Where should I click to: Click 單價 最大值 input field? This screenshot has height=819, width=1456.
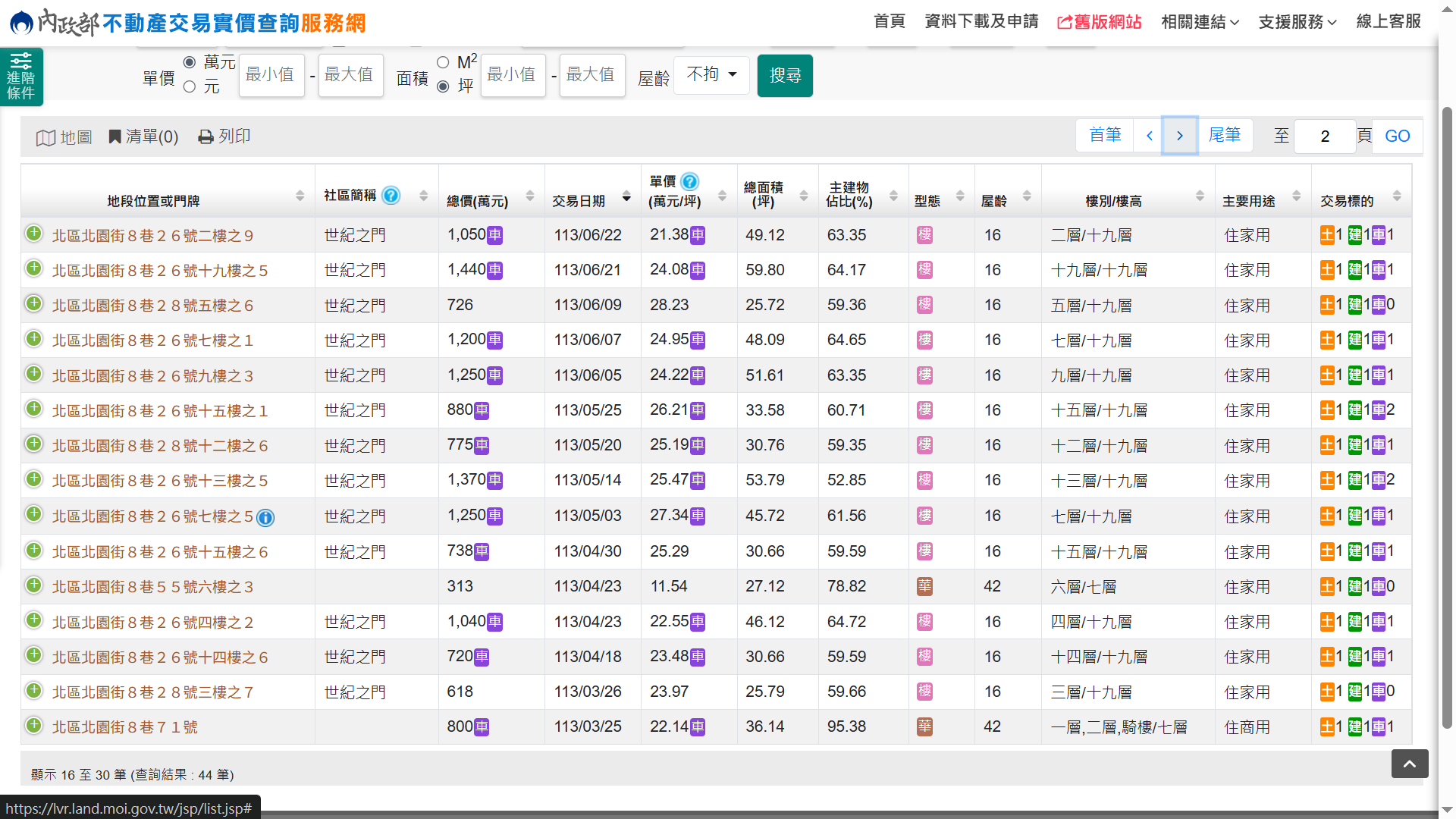(350, 75)
